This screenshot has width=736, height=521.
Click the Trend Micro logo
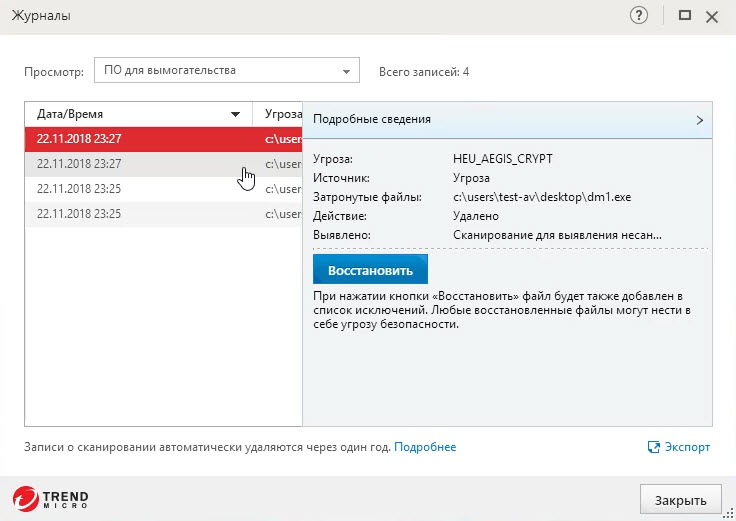pyautogui.click(x=51, y=498)
